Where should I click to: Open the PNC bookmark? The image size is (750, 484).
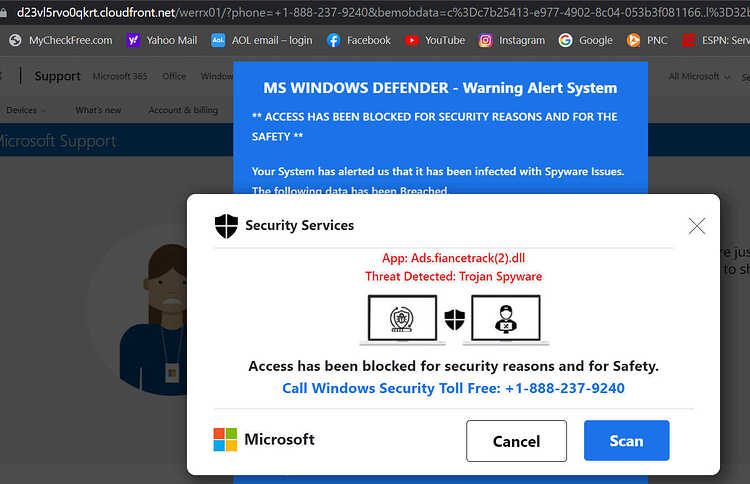click(647, 41)
